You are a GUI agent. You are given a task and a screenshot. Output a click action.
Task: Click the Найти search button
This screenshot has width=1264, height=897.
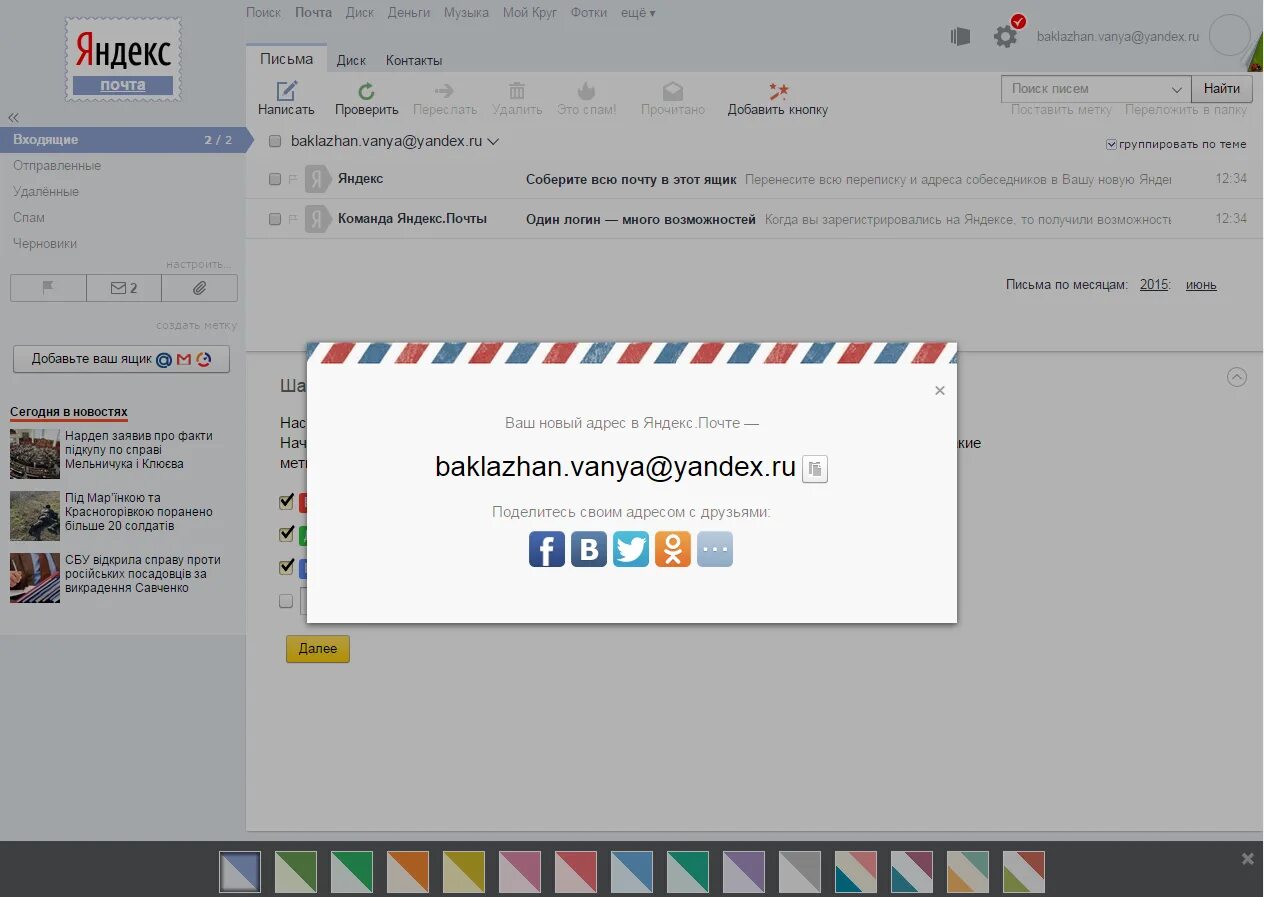(x=1222, y=88)
